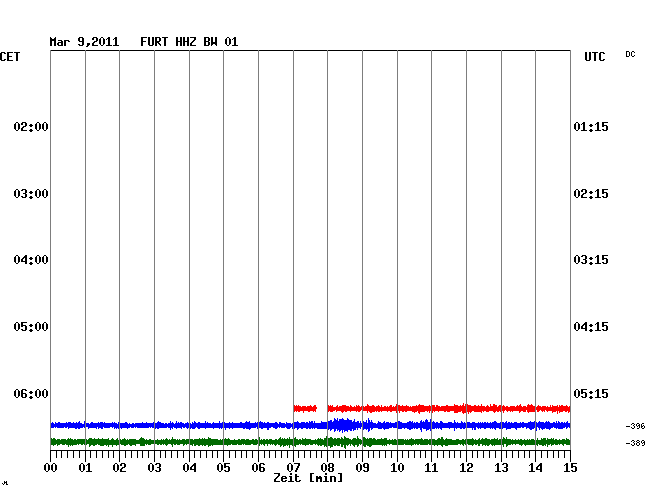Viewport: 650px width, 494px height.
Task: Click the 06:00 CET time label
Action: pos(31,393)
